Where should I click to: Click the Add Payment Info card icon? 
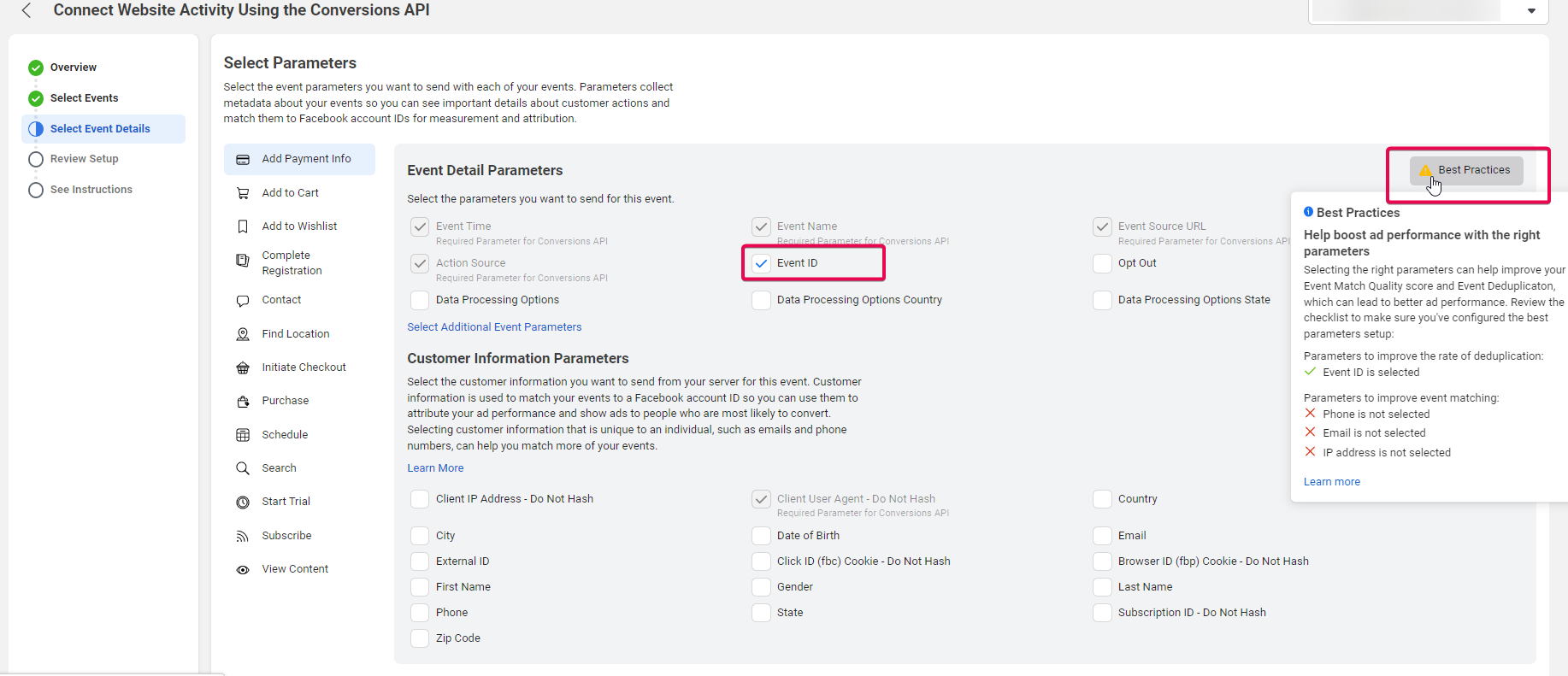click(x=243, y=160)
